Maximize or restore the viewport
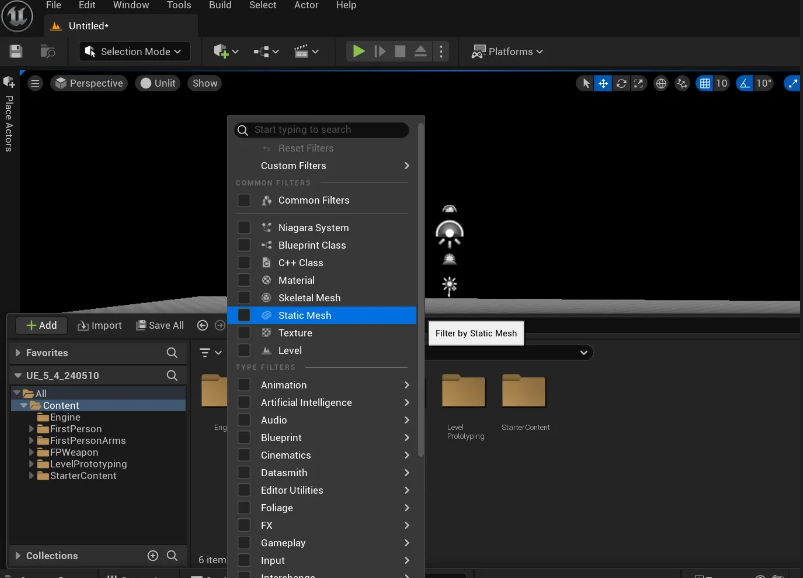Viewport: 803px width, 578px height. (x=792, y=83)
